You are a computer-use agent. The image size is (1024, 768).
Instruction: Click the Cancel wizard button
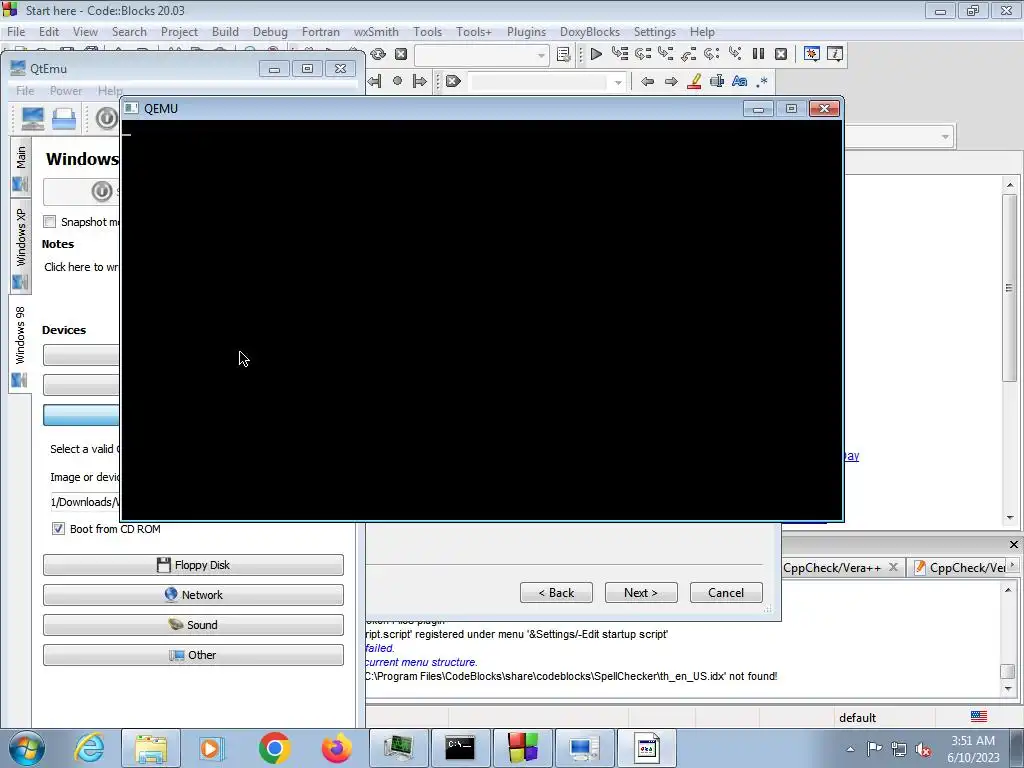(726, 593)
